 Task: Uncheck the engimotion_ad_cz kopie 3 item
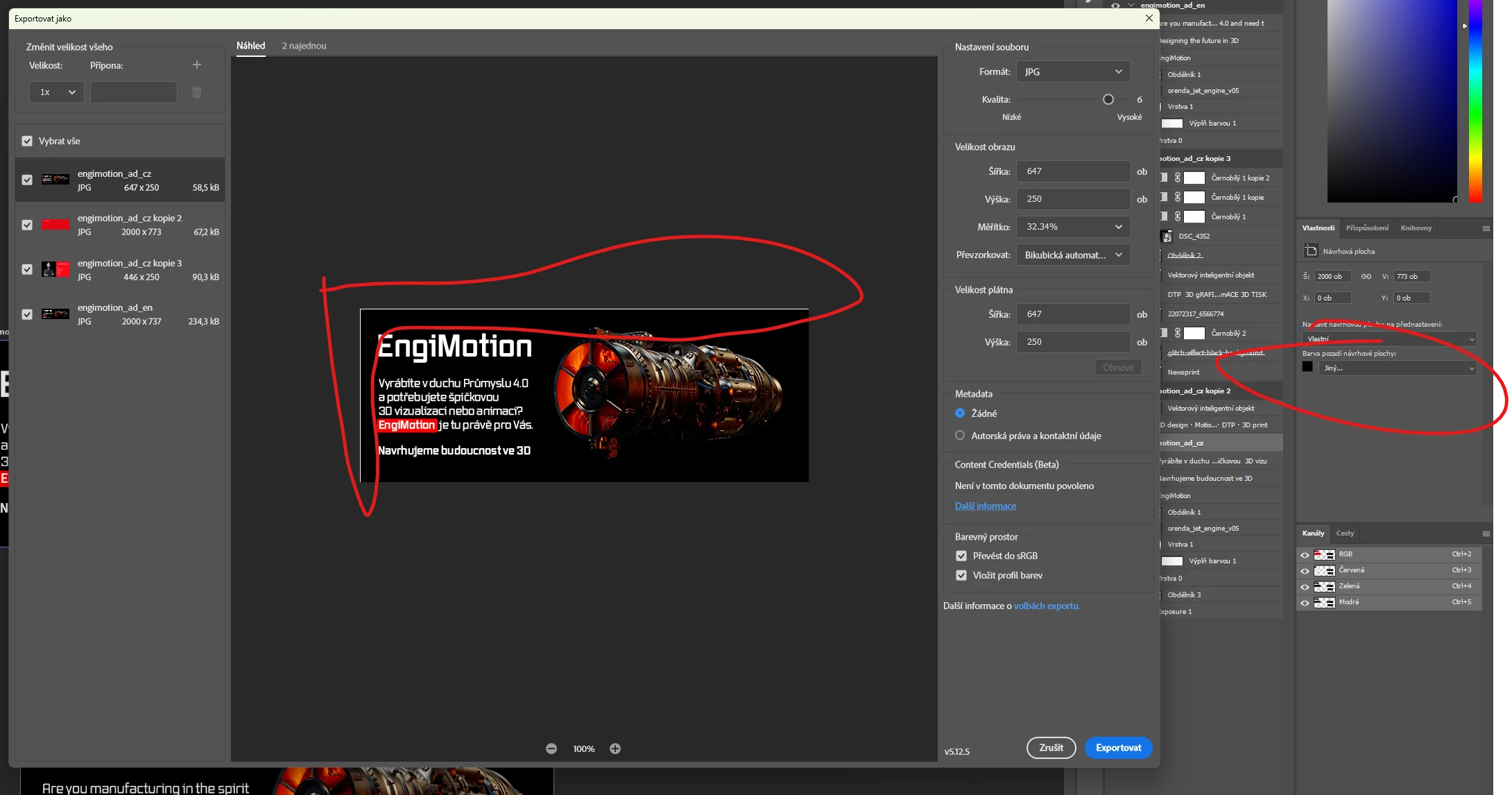27,269
